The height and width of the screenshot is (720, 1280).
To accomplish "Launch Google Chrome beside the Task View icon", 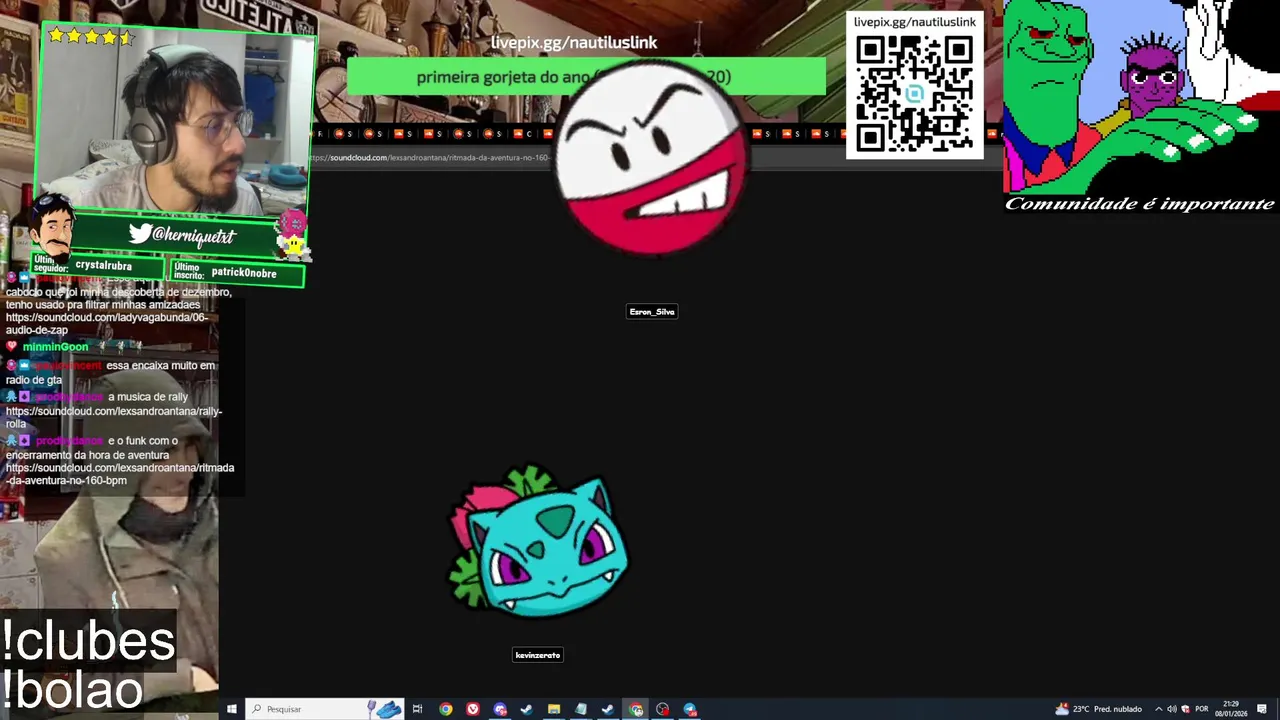I will pos(446,709).
